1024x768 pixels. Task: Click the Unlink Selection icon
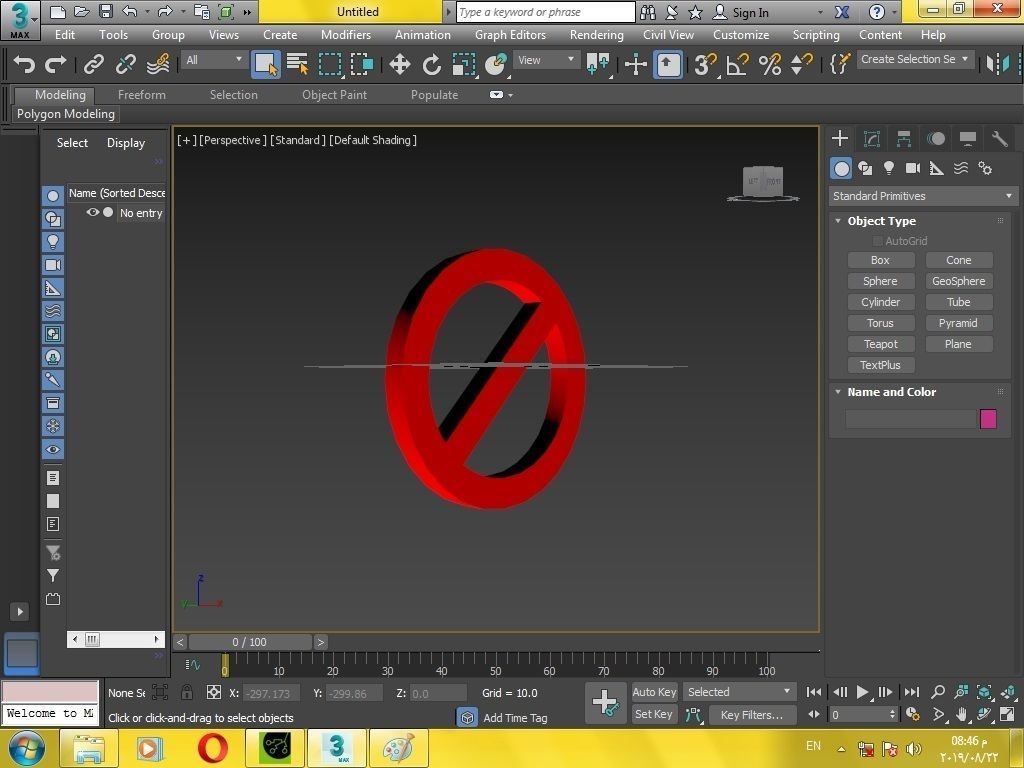tap(125, 64)
